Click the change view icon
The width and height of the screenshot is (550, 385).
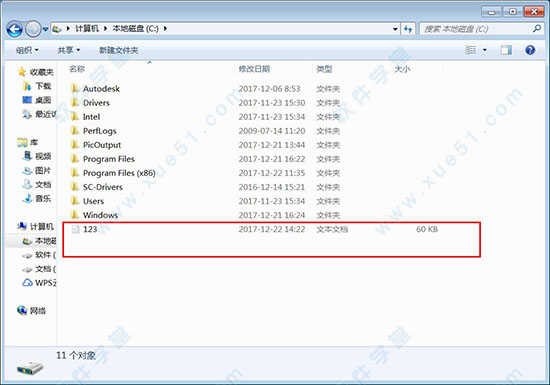[471, 50]
